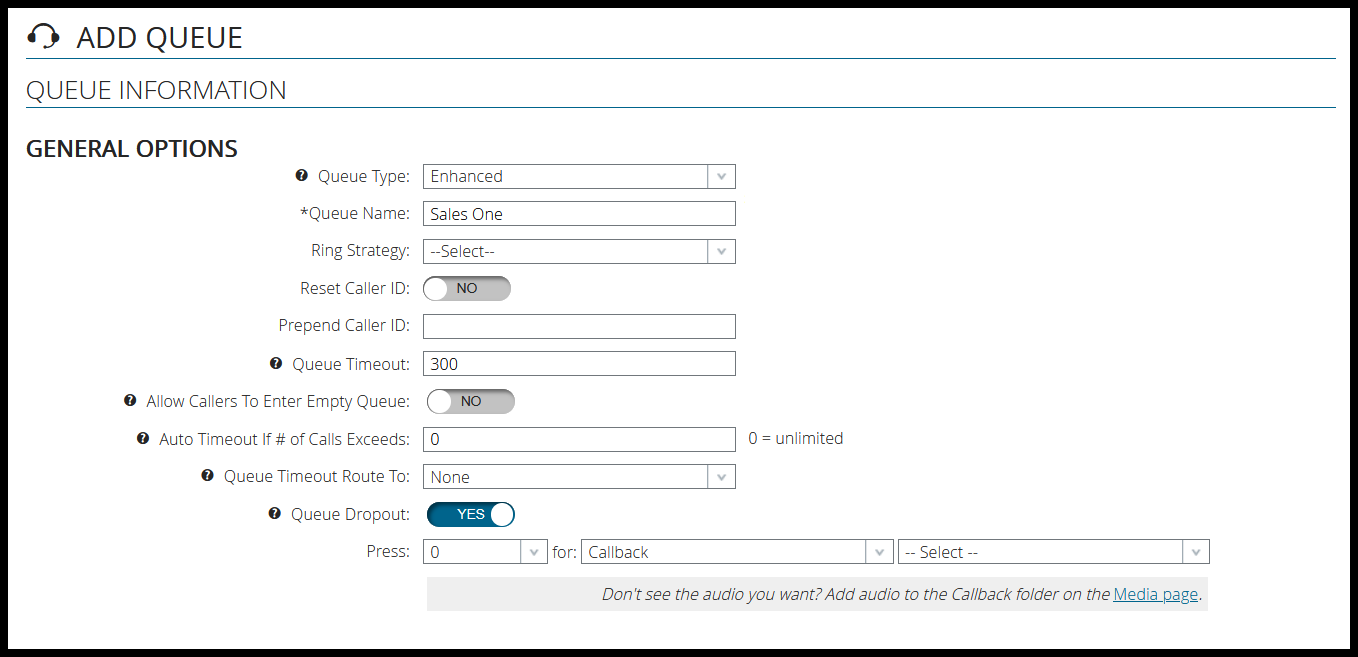Click help icon for Auto Timeout If # of Calls Exceeds
Screen dimensions: 1358x657
143,439
